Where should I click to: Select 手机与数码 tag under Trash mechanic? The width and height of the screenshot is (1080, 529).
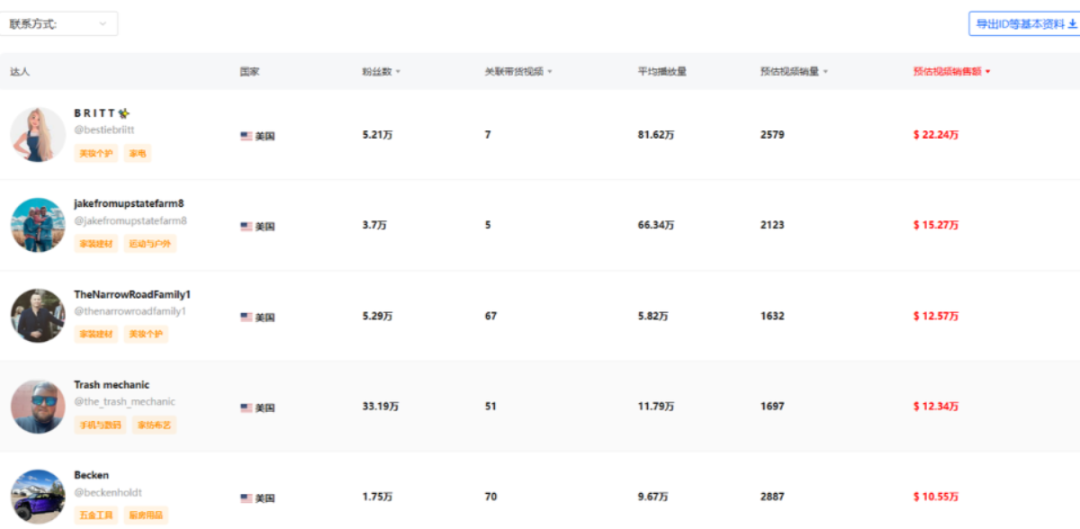(101, 425)
